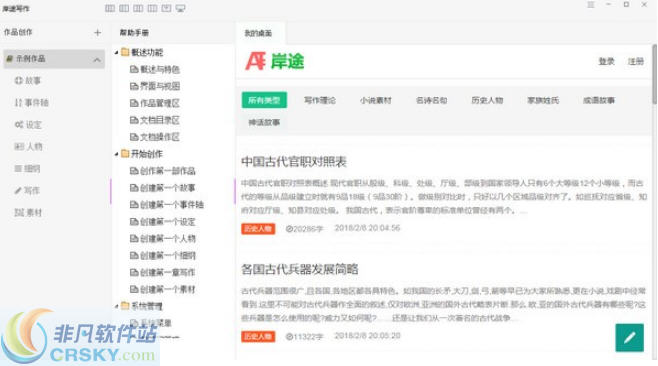The height and width of the screenshot is (366, 658).
Task: Open 创建第一个细纲 help document
Action: (163, 255)
